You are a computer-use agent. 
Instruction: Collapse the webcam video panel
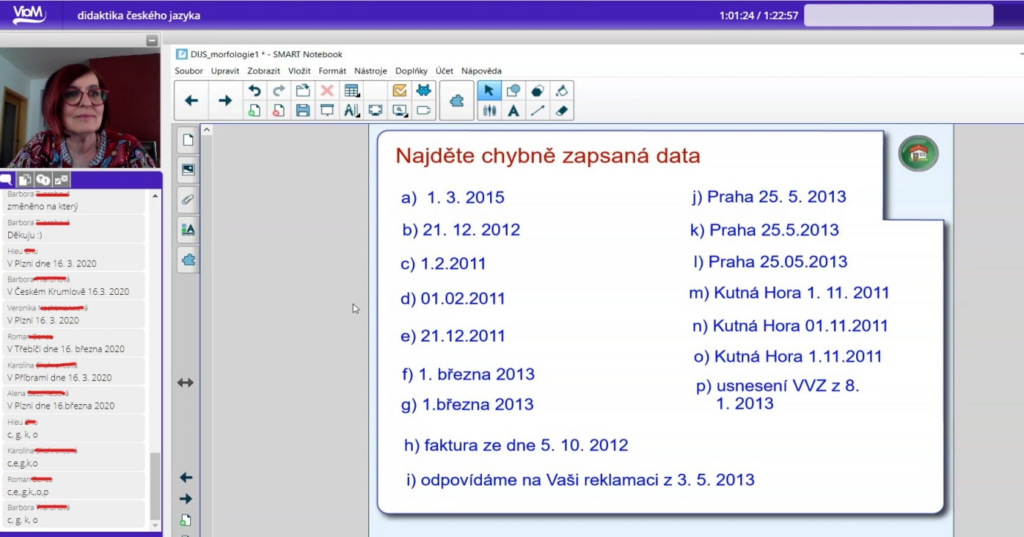tap(152, 41)
